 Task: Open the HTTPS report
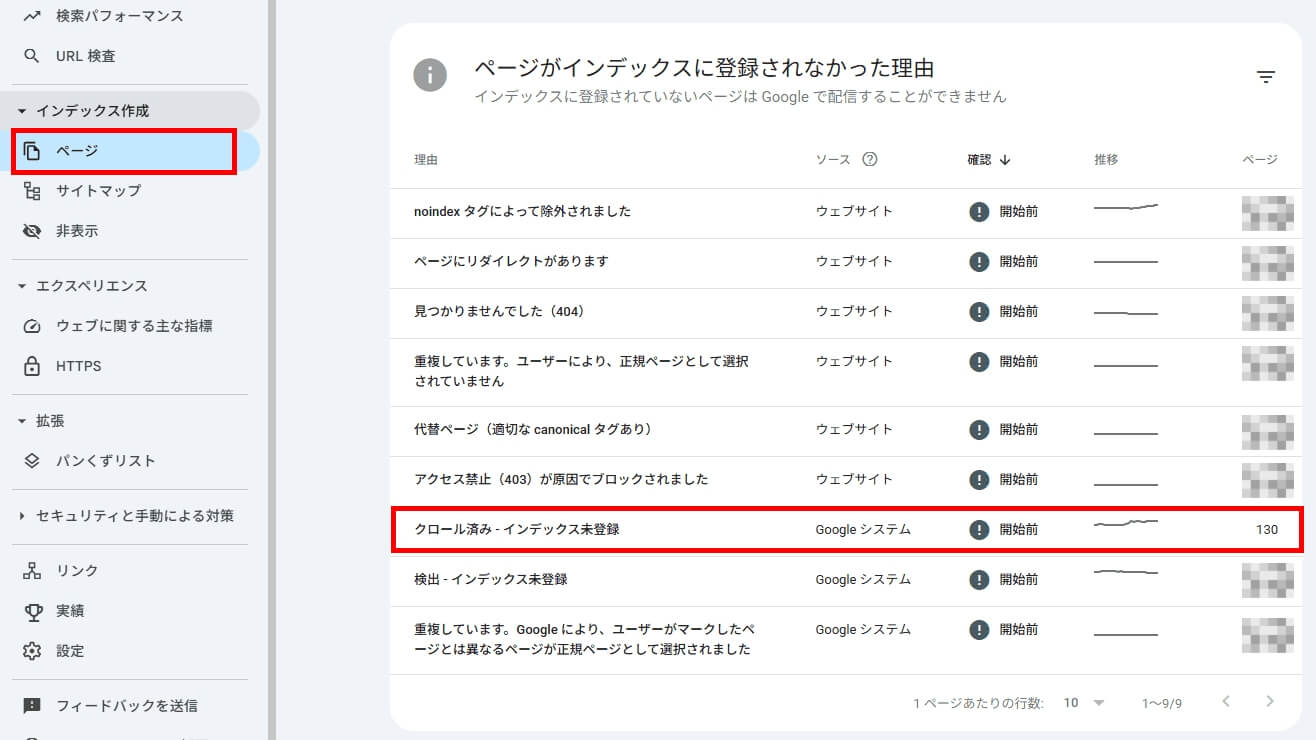(80, 366)
